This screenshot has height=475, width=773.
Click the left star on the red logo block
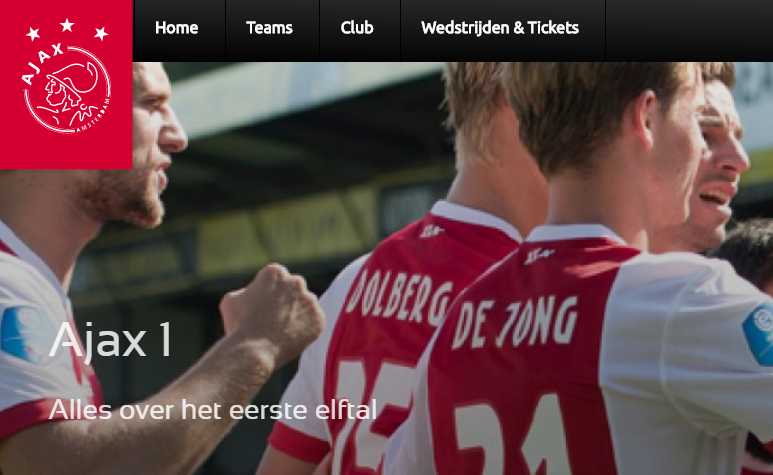(33, 34)
